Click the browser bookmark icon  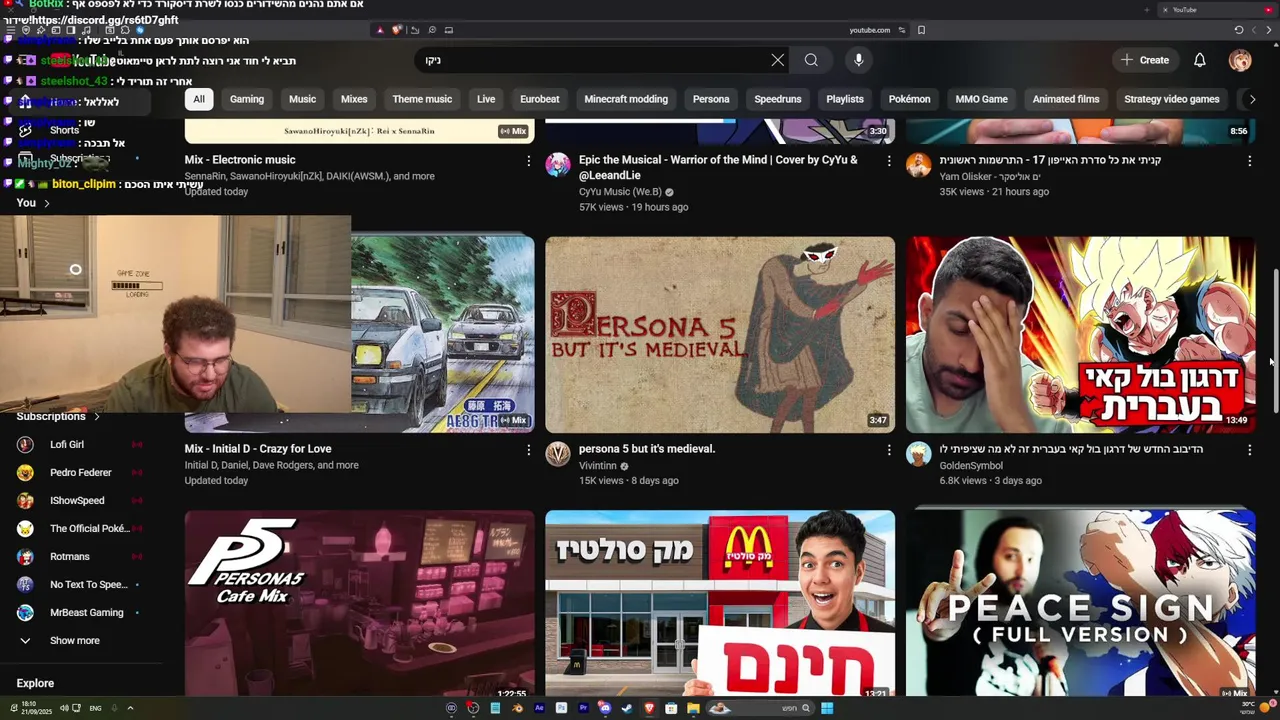pyautogui.click(x=921, y=30)
